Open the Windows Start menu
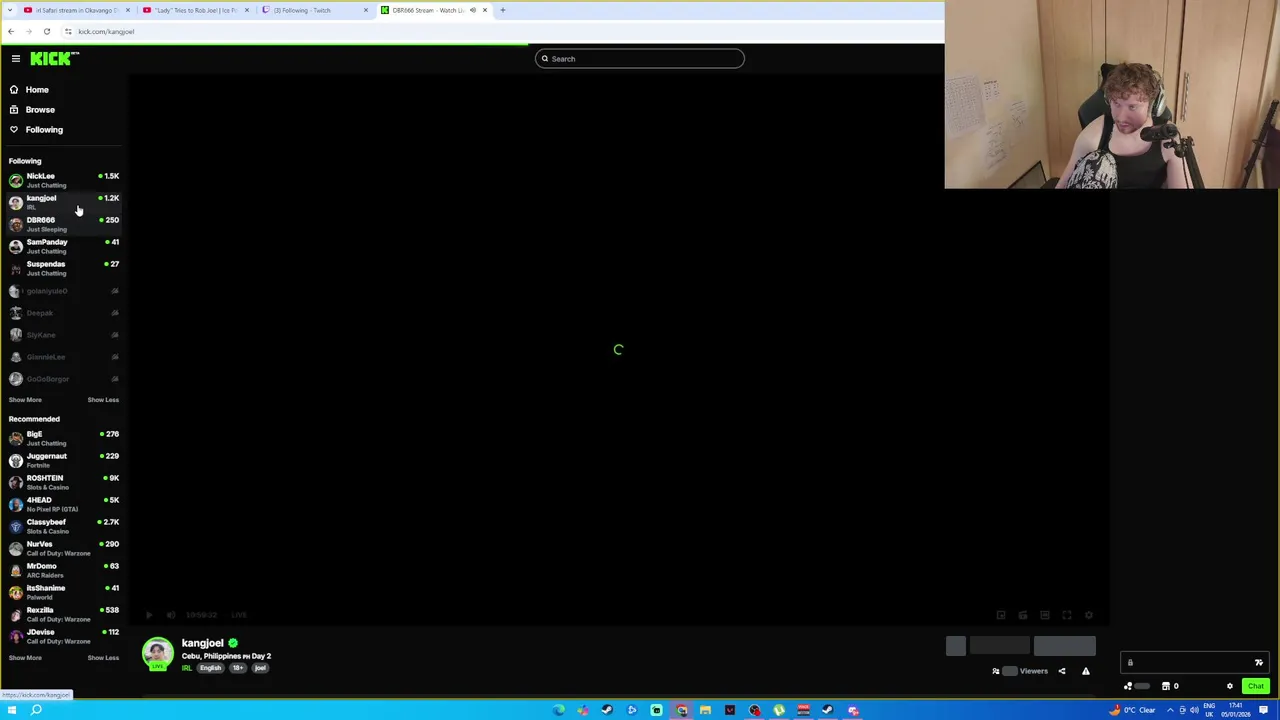Image resolution: width=1280 pixels, height=720 pixels. (x=12, y=710)
